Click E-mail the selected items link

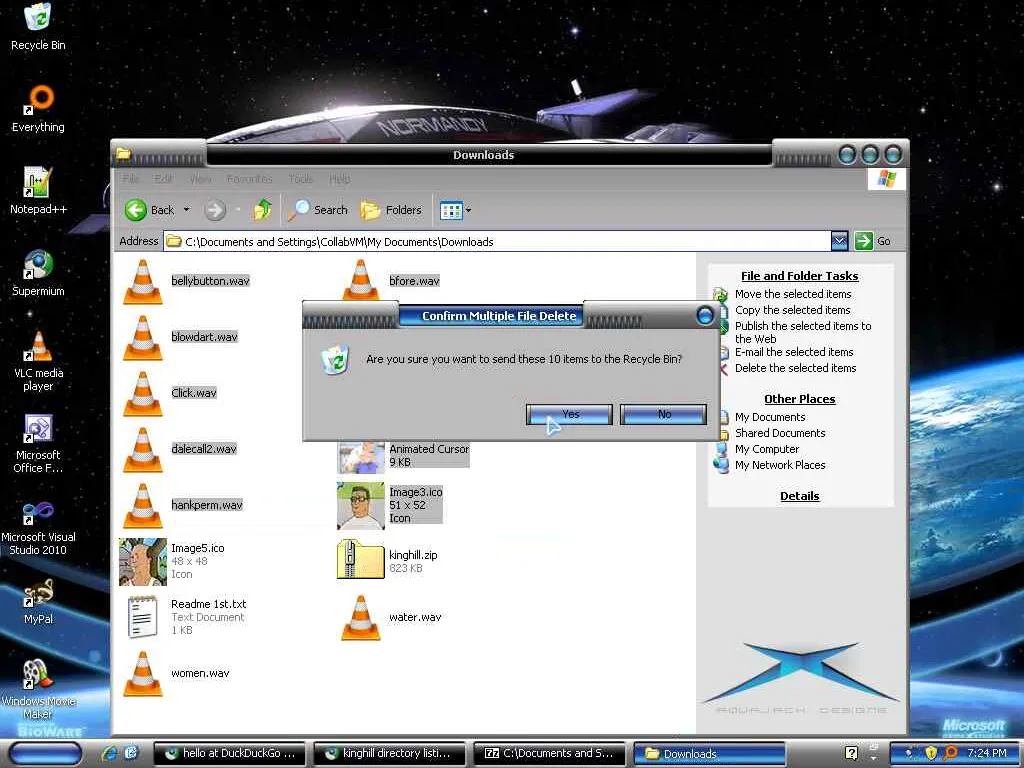tap(793, 352)
